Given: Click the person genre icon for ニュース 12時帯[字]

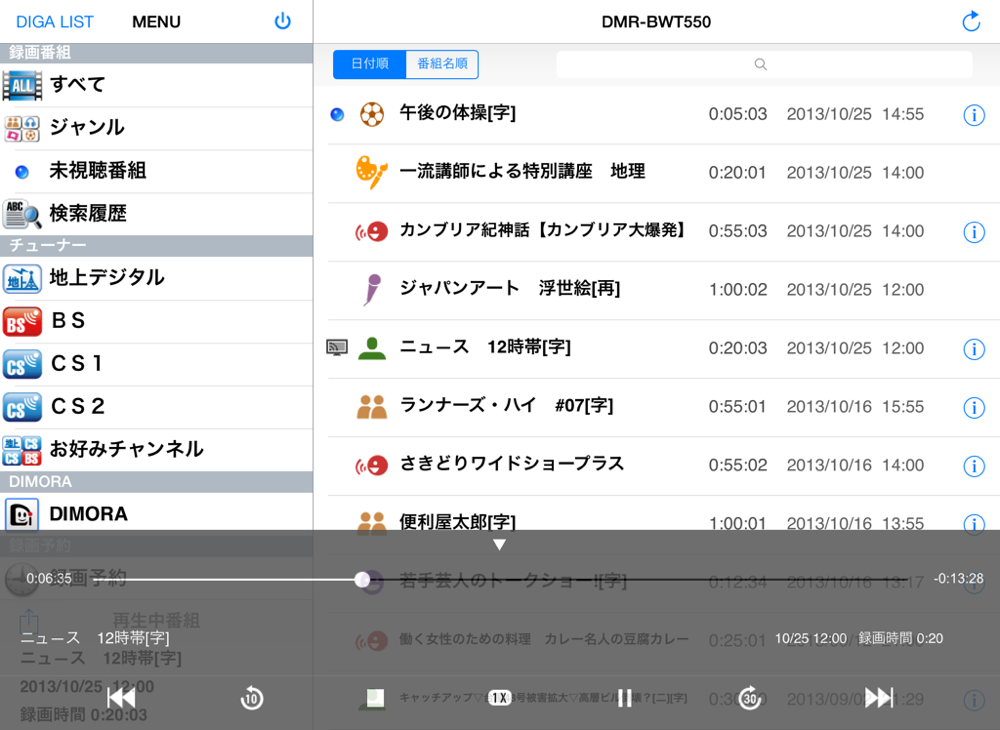Looking at the screenshot, I should [x=372, y=348].
